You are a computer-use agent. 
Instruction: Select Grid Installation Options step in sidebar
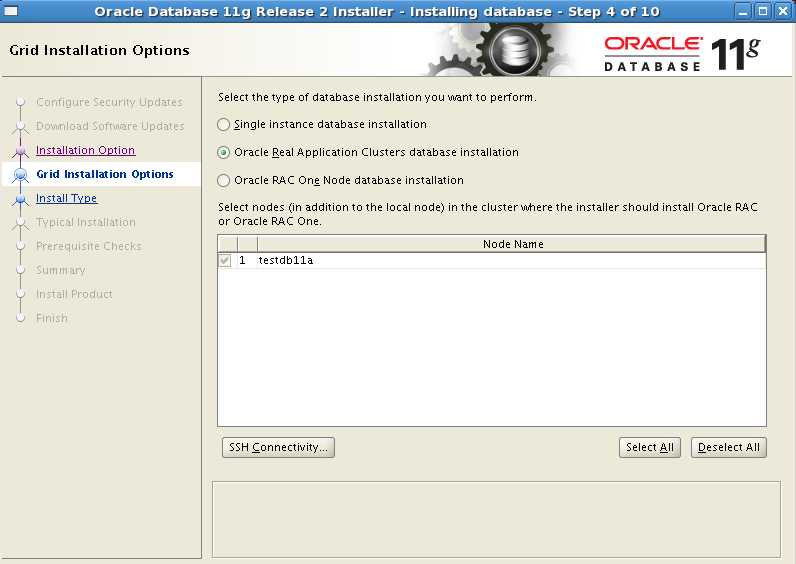[x=105, y=174]
